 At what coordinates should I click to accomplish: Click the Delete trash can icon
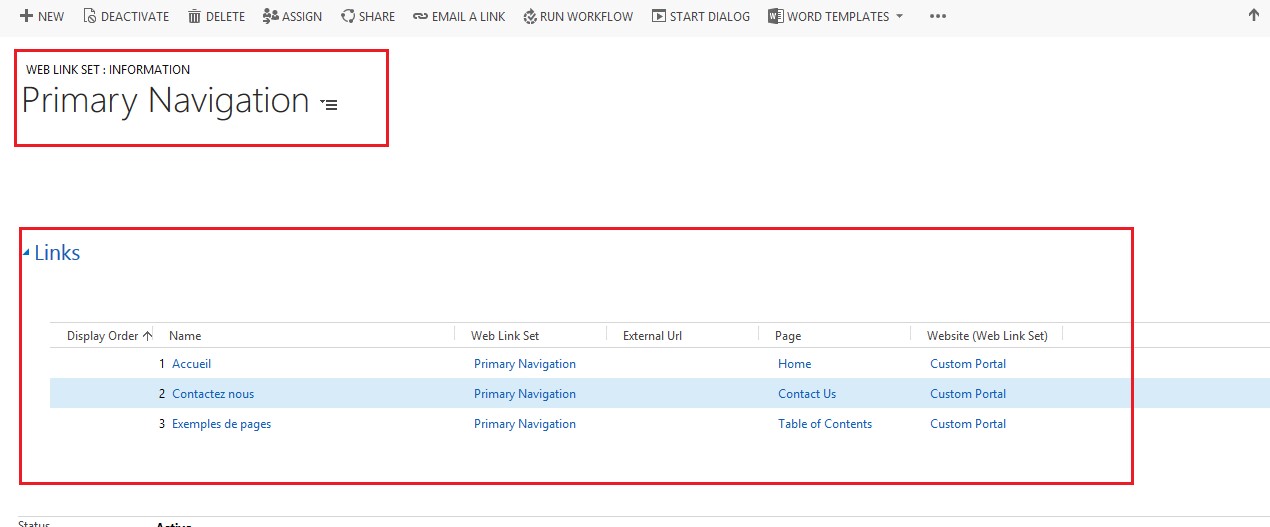click(194, 16)
